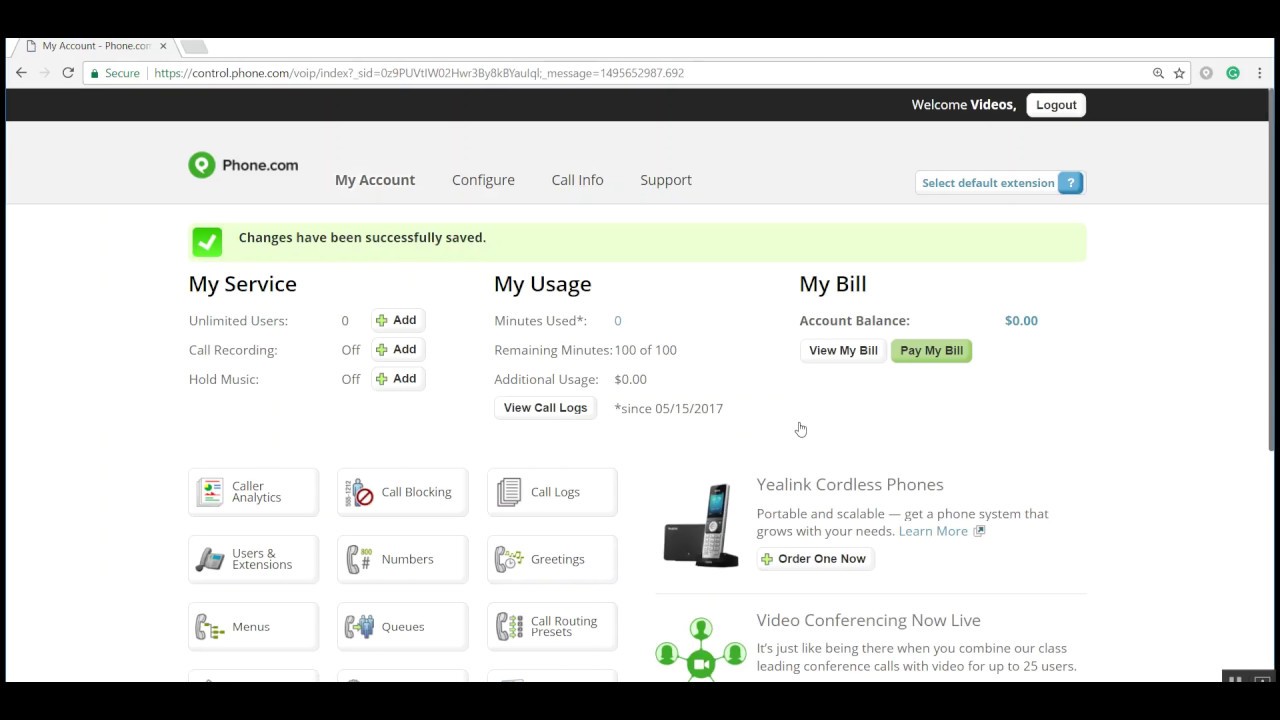Click the Minutes Used value 0
Image resolution: width=1280 pixels, height=720 pixels.
(x=617, y=321)
